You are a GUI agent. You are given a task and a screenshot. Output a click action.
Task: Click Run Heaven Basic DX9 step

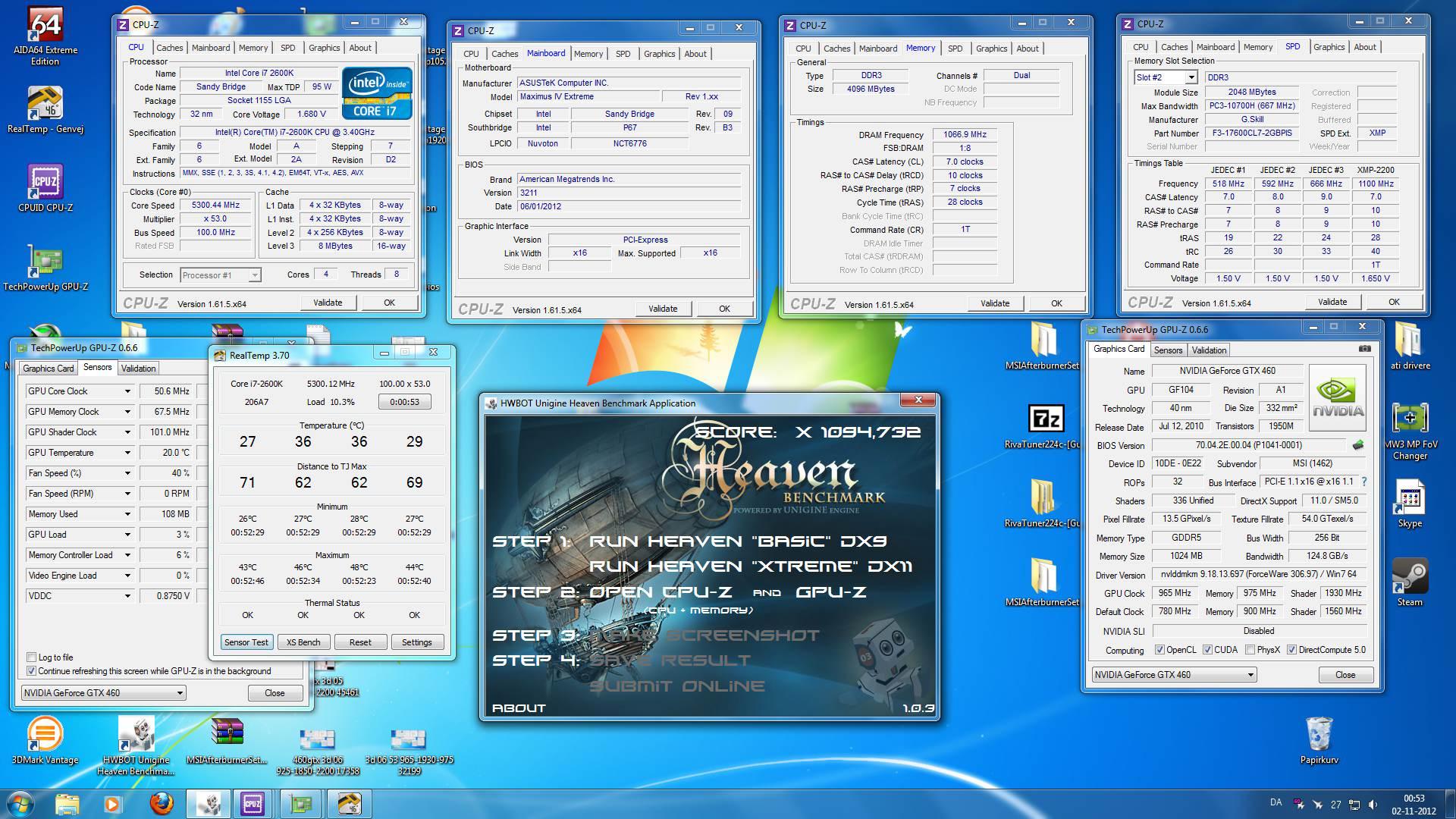click(738, 541)
